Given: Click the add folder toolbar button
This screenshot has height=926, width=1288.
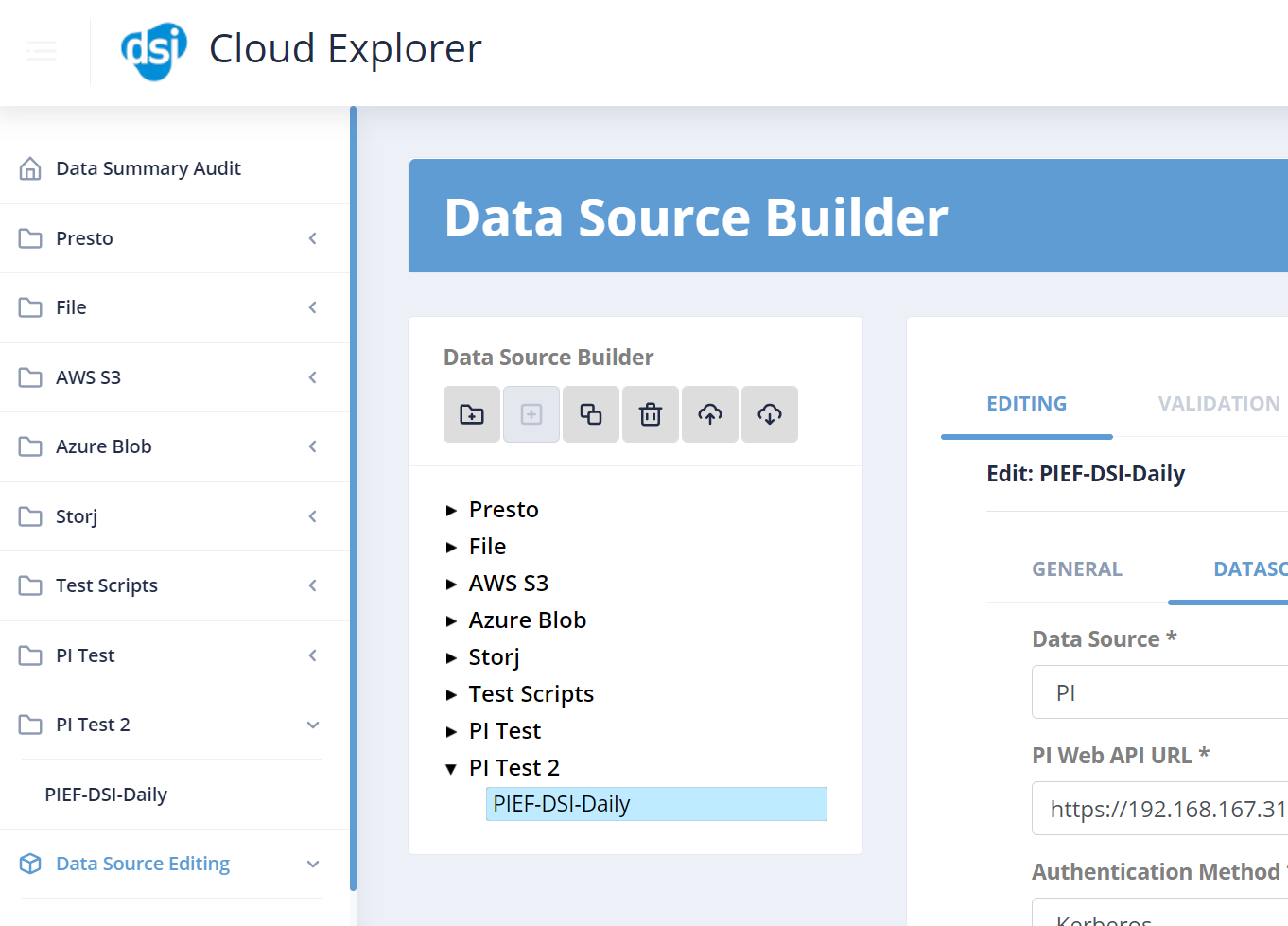Looking at the screenshot, I should [x=472, y=414].
